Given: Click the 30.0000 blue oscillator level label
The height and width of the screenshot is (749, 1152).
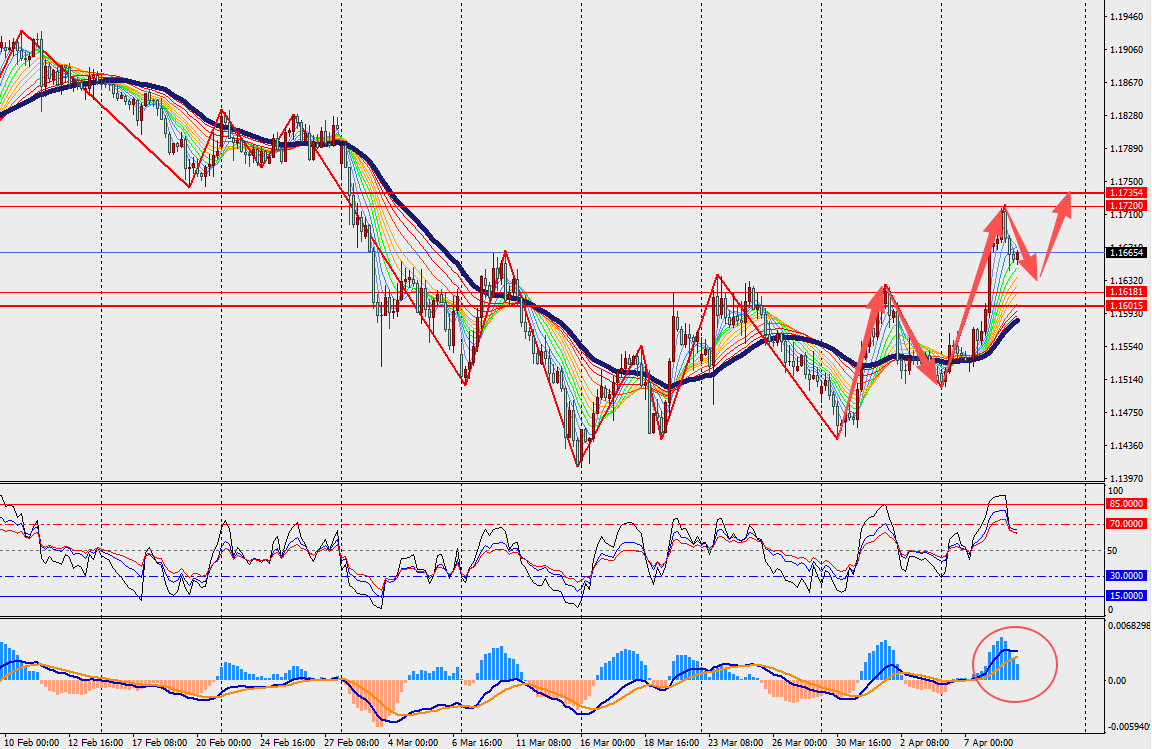Looking at the screenshot, I should [1125, 576].
